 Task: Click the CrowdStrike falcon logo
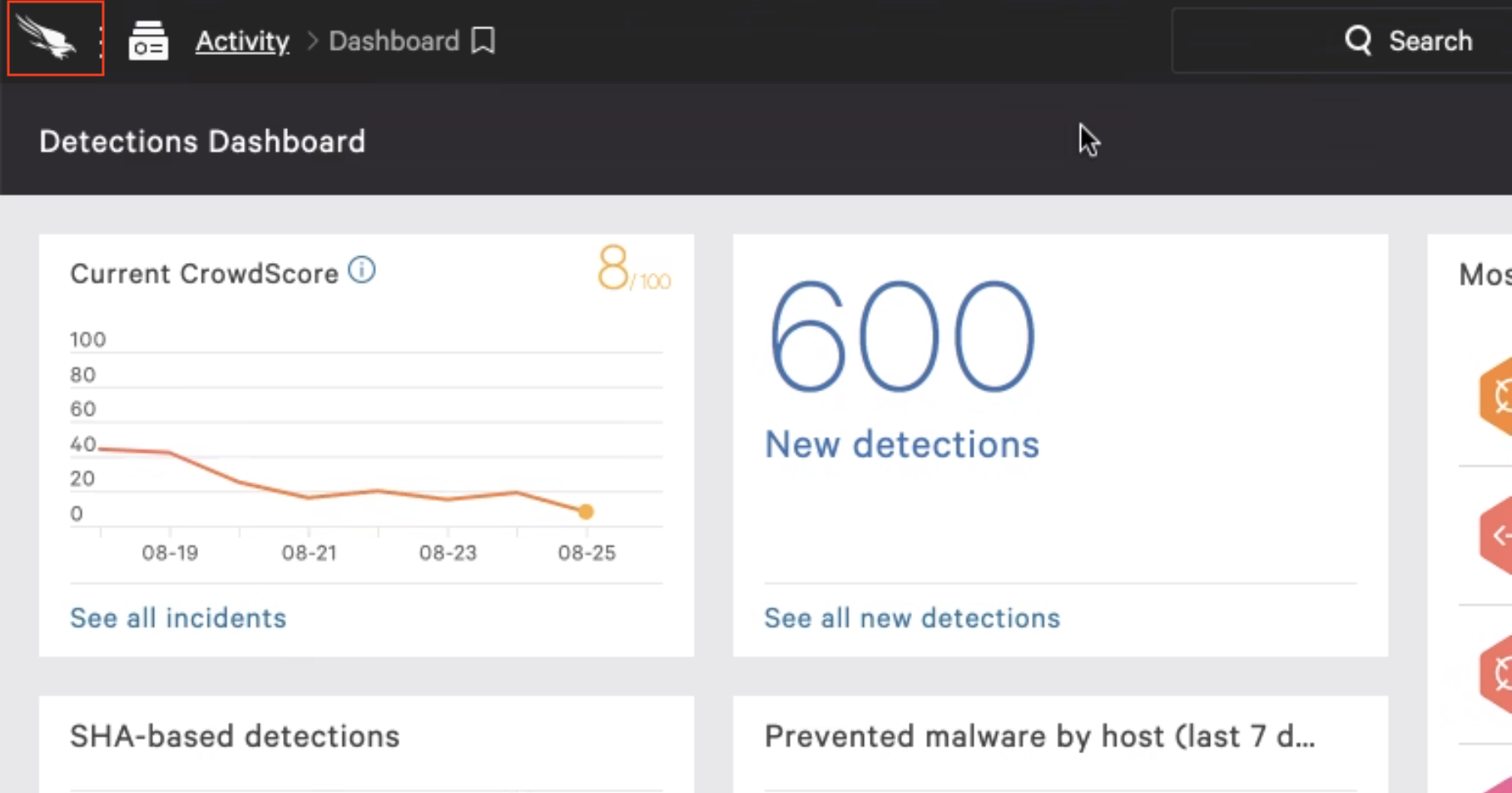47,38
